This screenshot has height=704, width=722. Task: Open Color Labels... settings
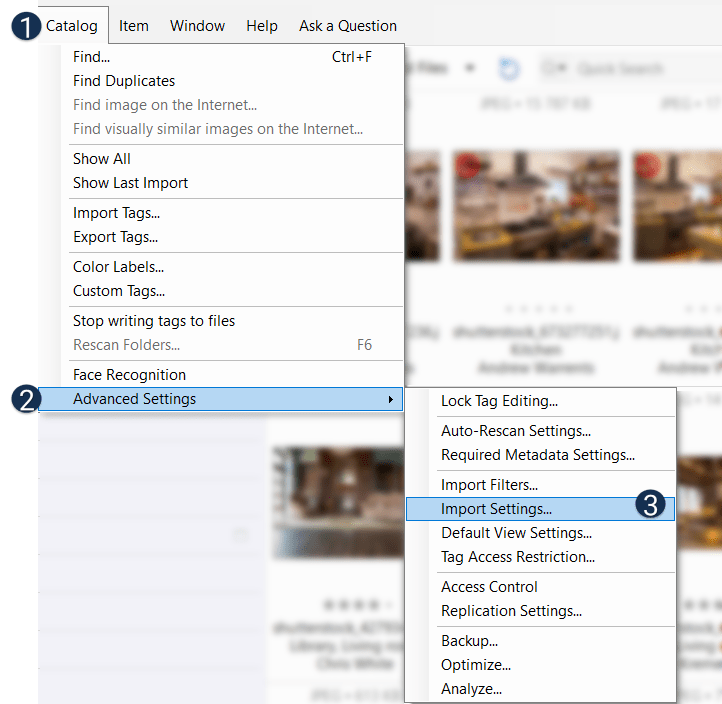pos(118,267)
